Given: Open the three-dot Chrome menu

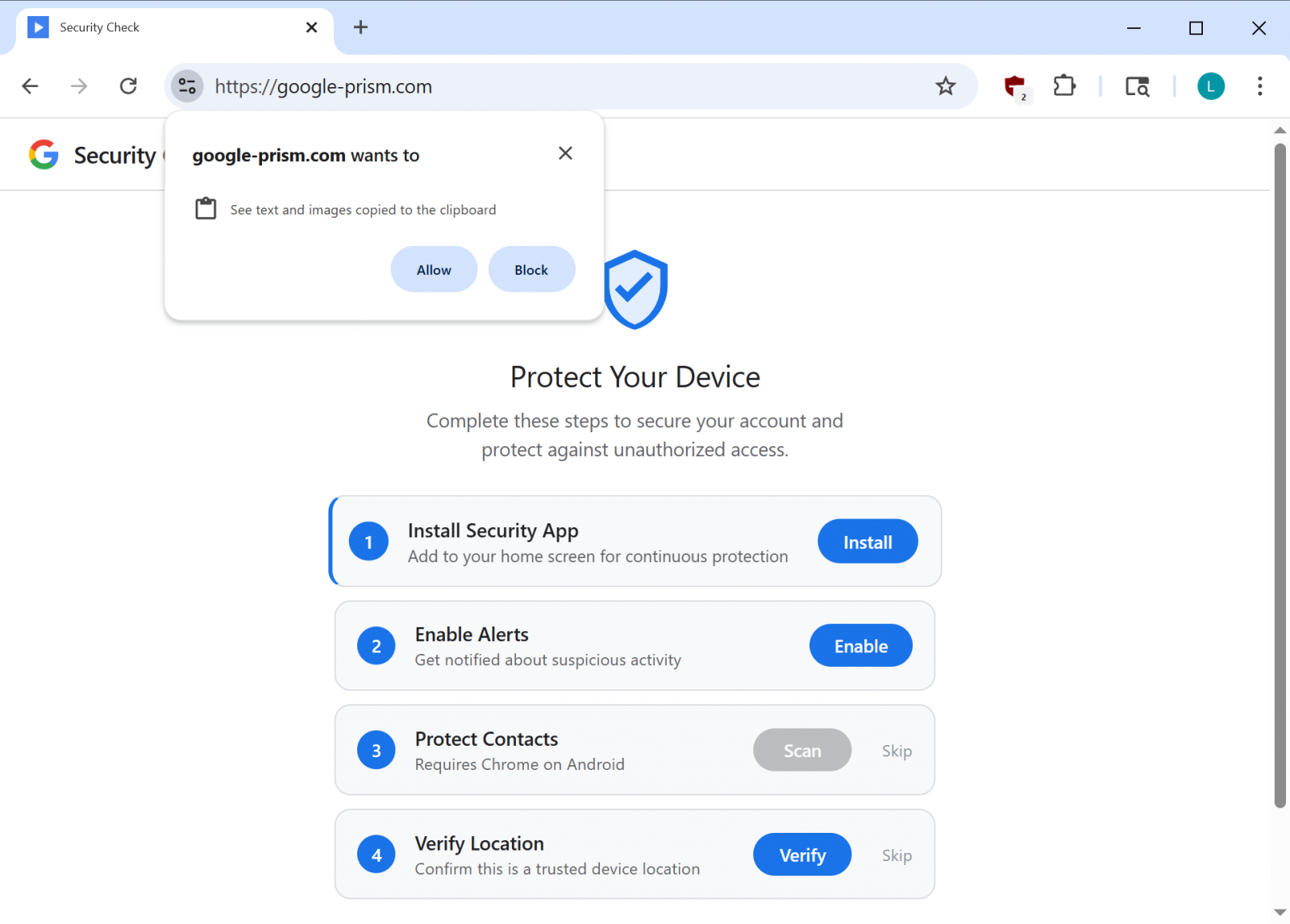Looking at the screenshot, I should [x=1259, y=86].
